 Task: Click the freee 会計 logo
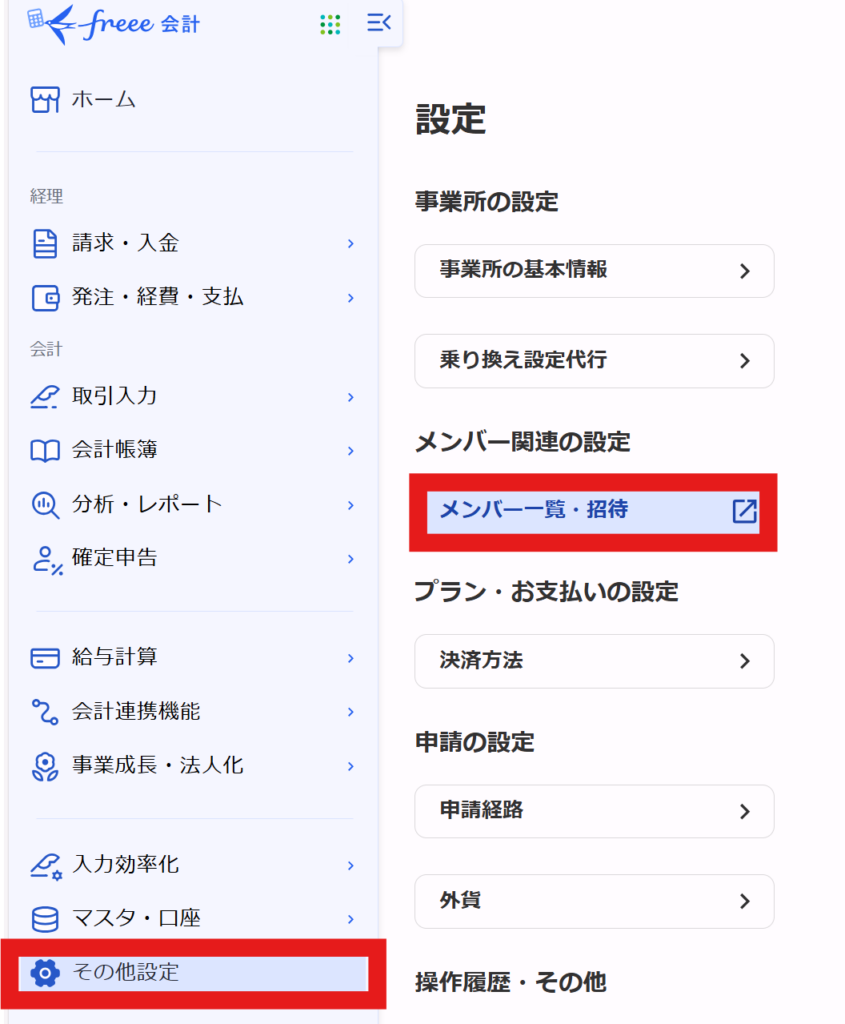114,24
